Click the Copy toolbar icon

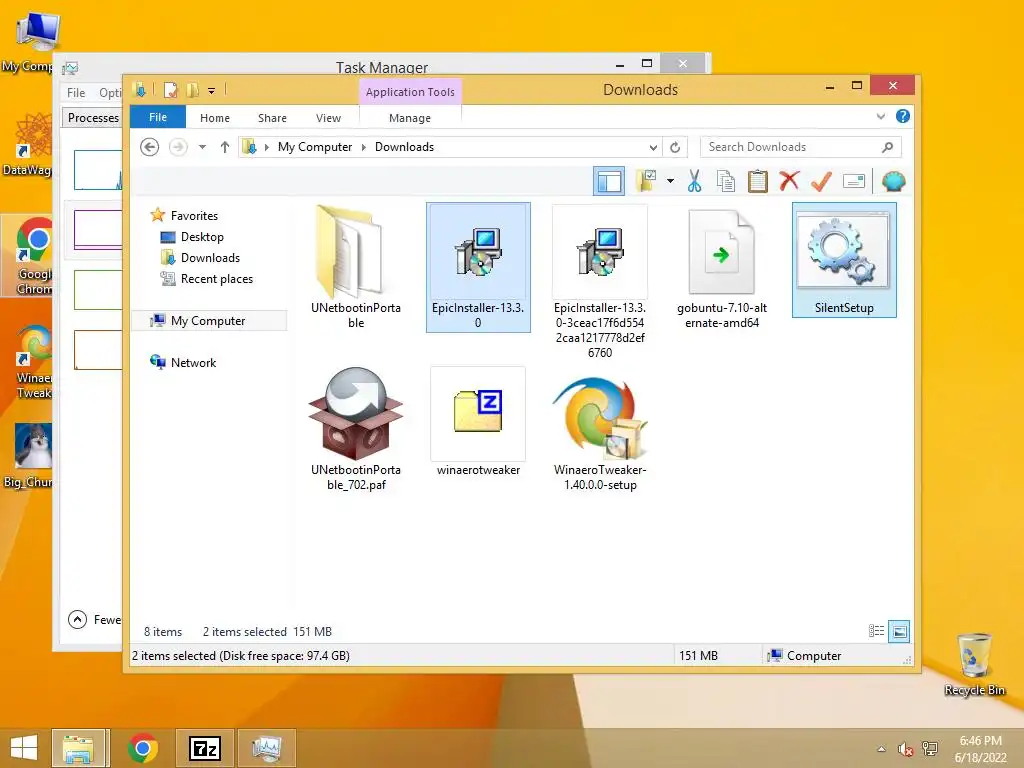[x=726, y=181]
